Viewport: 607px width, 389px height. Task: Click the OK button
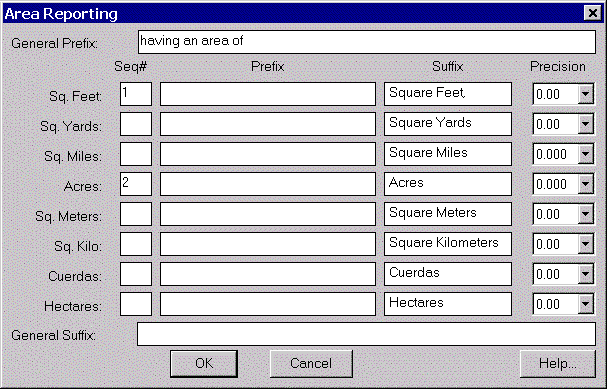point(204,363)
